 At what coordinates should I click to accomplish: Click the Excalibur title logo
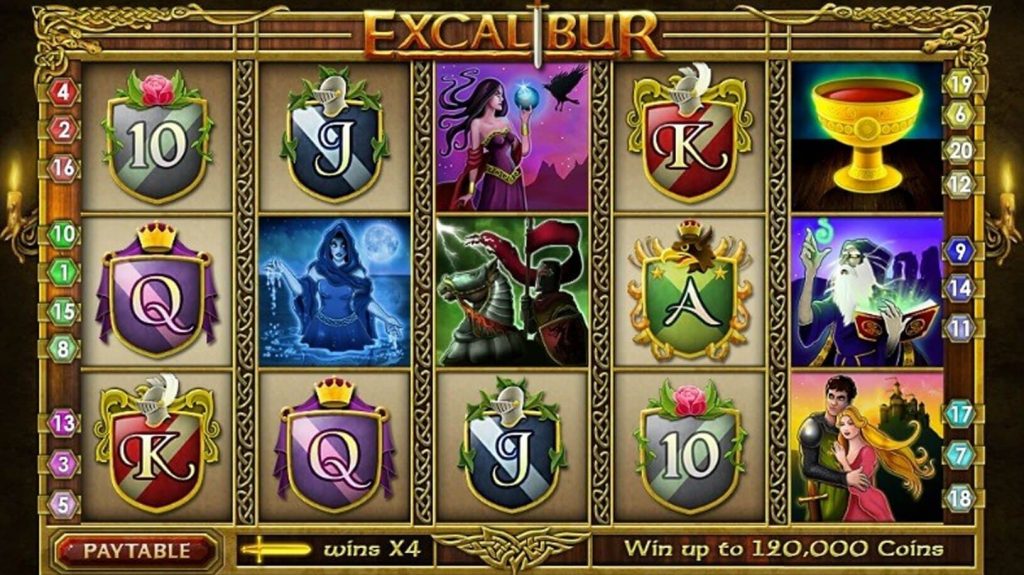[512, 34]
